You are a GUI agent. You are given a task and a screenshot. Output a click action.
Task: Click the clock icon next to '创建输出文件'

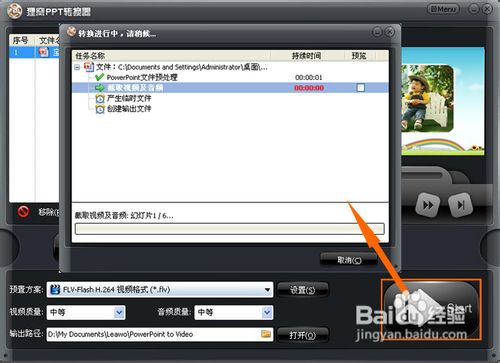(100, 109)
